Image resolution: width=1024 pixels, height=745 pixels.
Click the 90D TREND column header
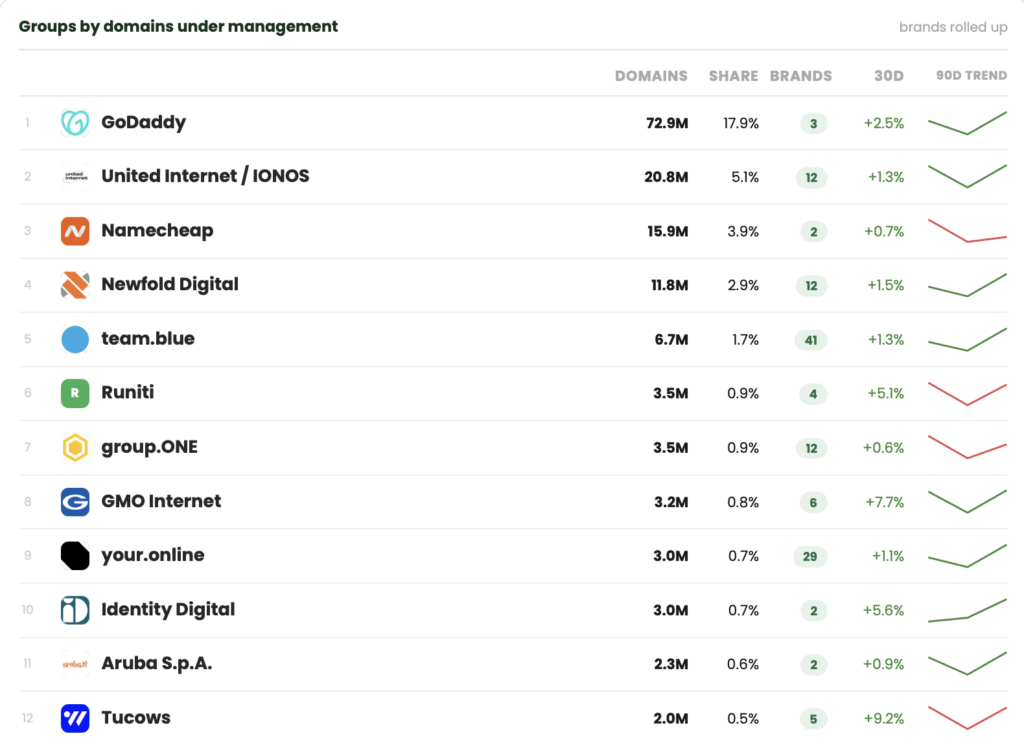pos(972,76)
